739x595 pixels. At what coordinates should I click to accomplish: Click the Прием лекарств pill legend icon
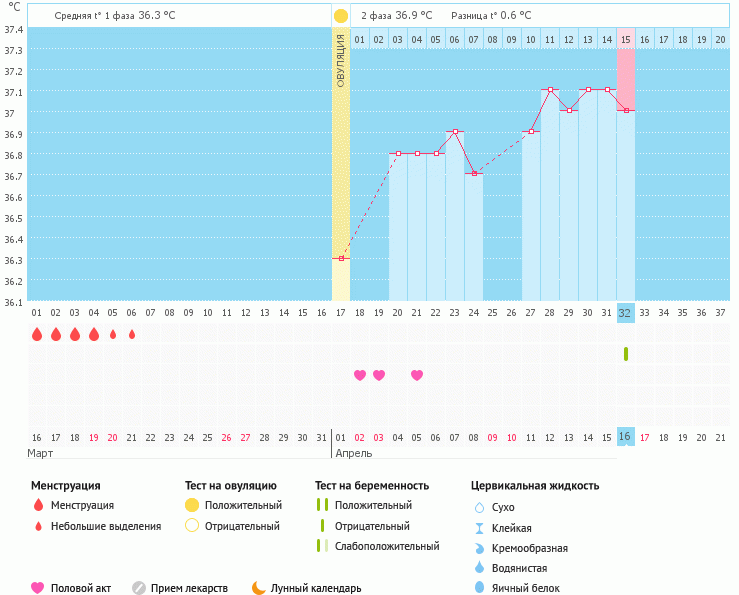[x=139, y=588]
